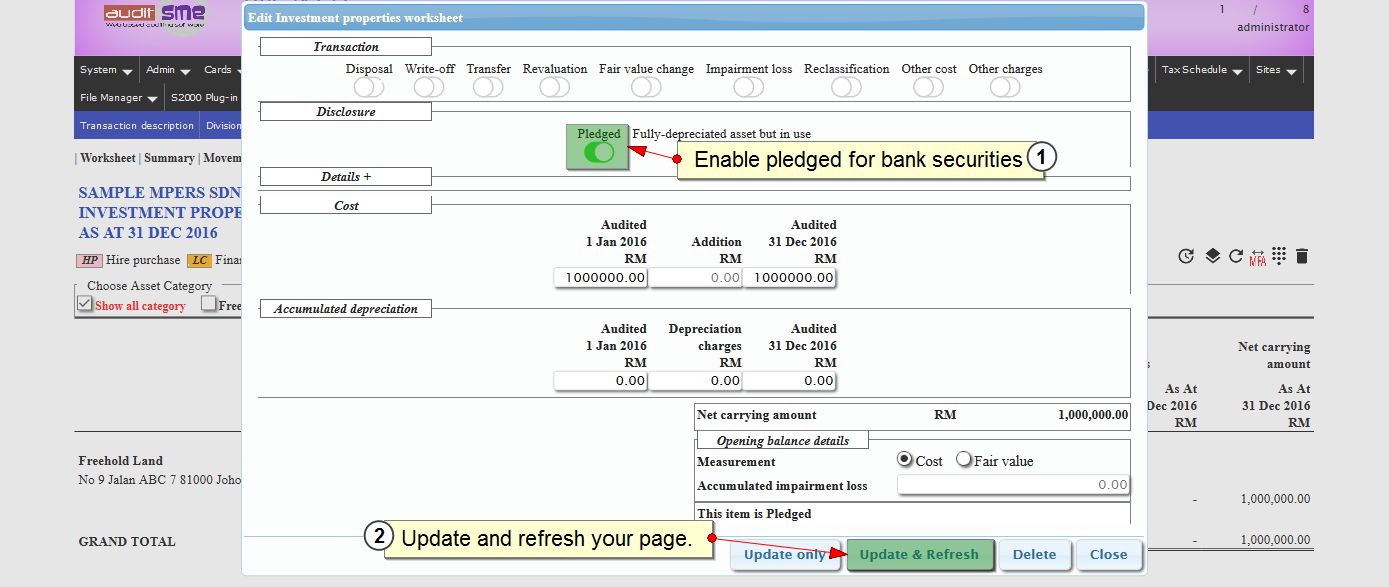Turn off the Pledged toggle switch

tap(598, 152)
